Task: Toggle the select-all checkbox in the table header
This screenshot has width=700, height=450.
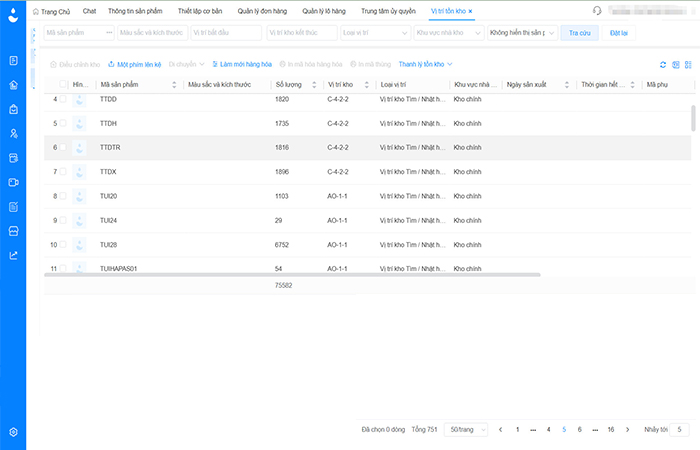Action: coord(63,85)
